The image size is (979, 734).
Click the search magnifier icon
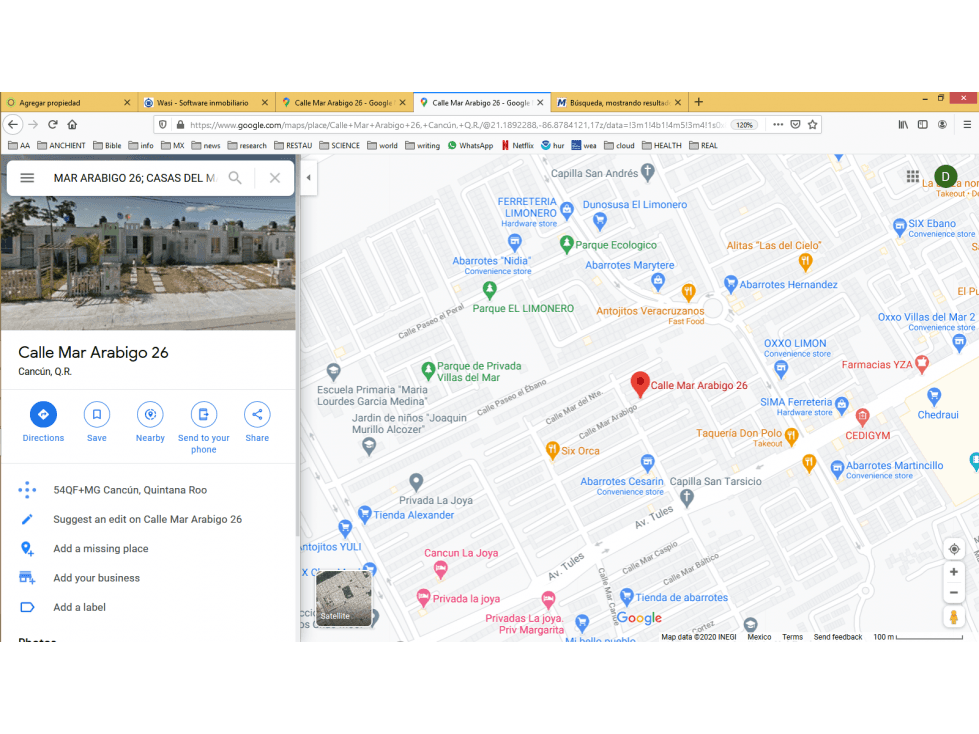pyautogui.click(x=235, y=178)
